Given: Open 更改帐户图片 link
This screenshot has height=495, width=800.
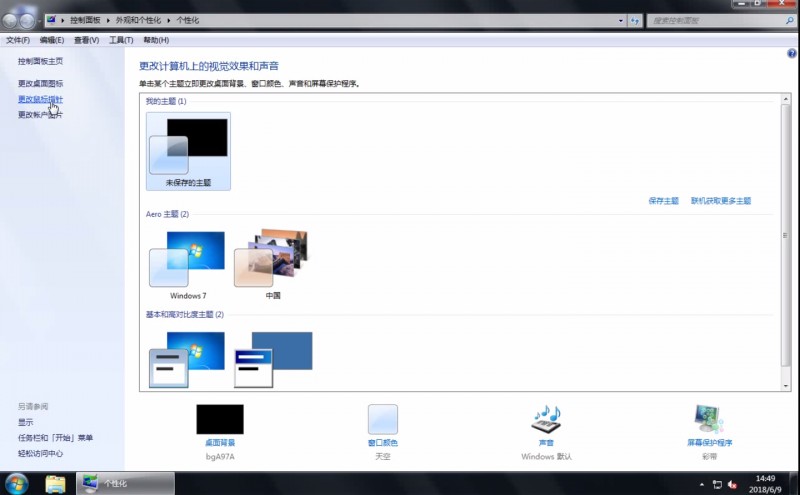Looking at the screenshot, I should click(x=40, y=115).
